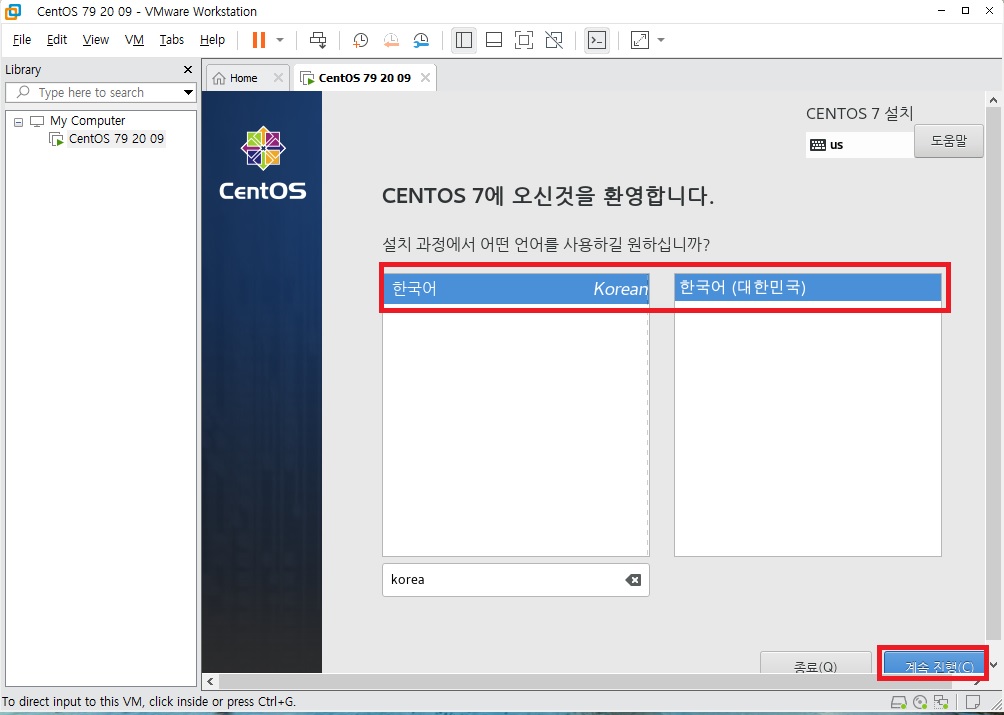Open the View menu
1004x715 pixels.
pos(95,40)
